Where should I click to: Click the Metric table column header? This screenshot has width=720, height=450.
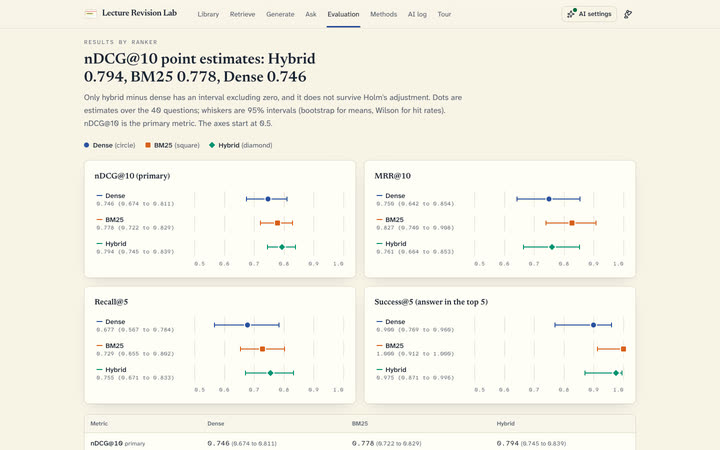click(99, 423)
